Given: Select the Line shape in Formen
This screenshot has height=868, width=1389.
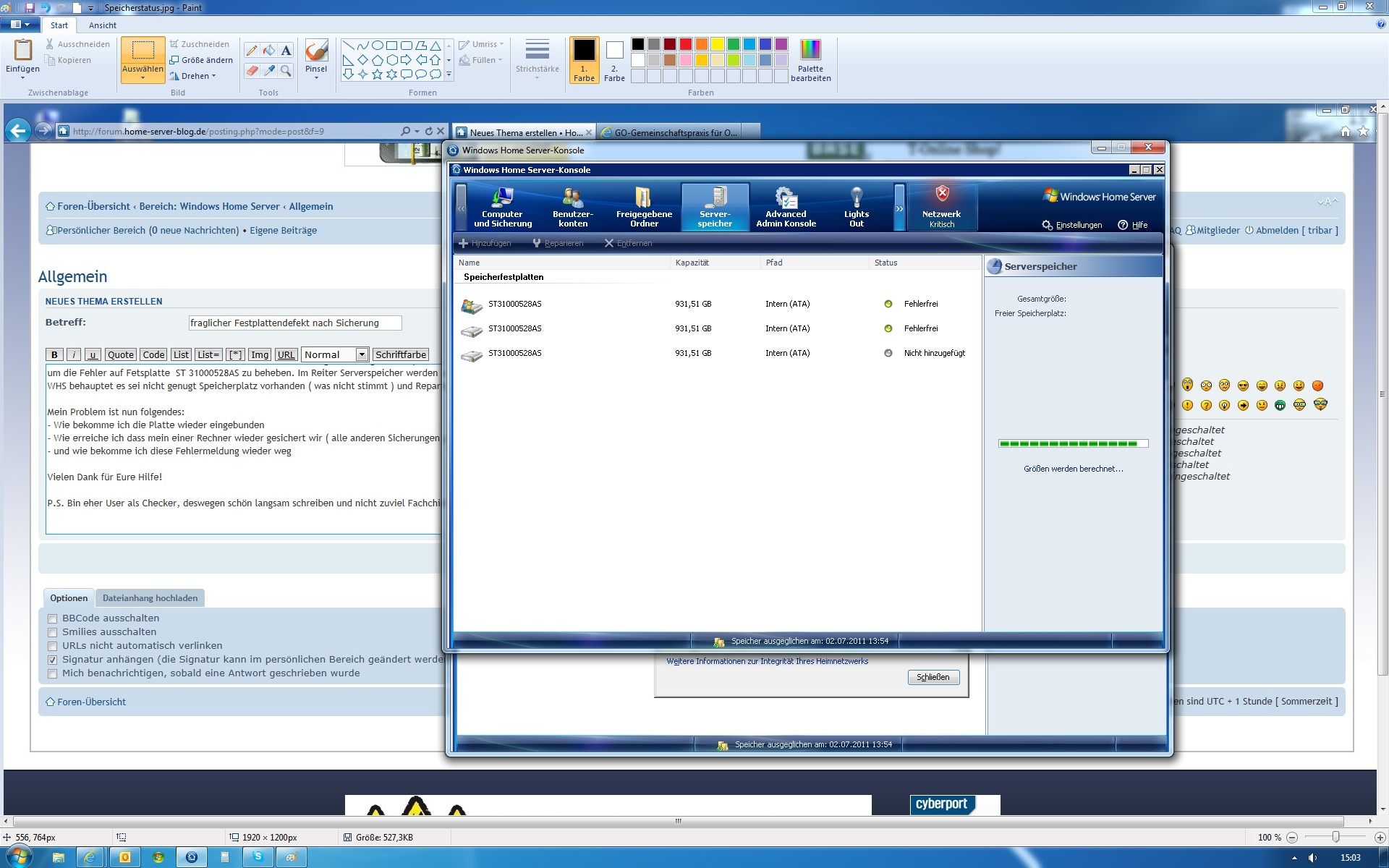Looking at the screenshot, I should [x=348, y=46].
